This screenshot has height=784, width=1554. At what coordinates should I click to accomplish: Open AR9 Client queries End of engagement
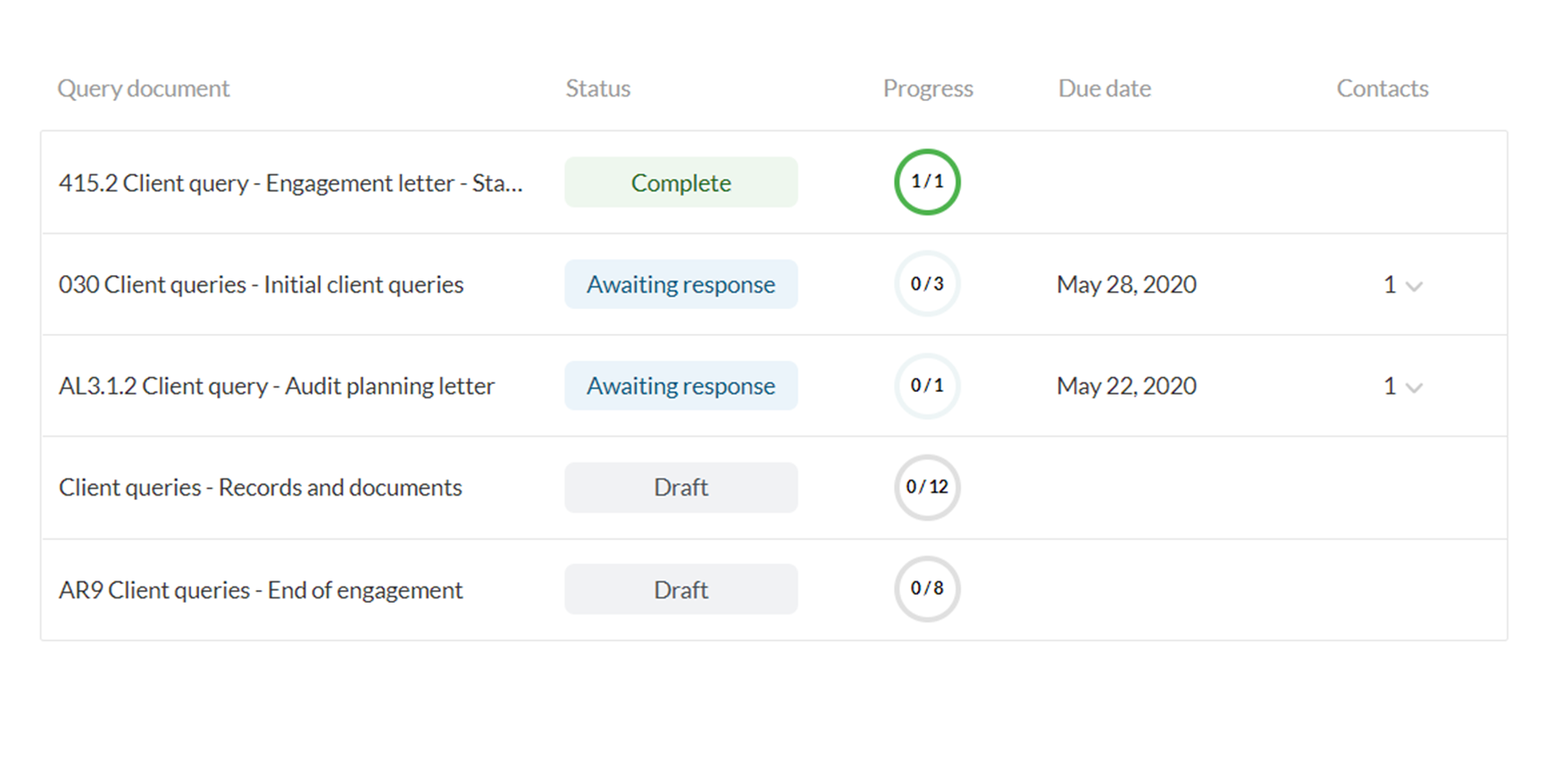click(x=260, y=590)
